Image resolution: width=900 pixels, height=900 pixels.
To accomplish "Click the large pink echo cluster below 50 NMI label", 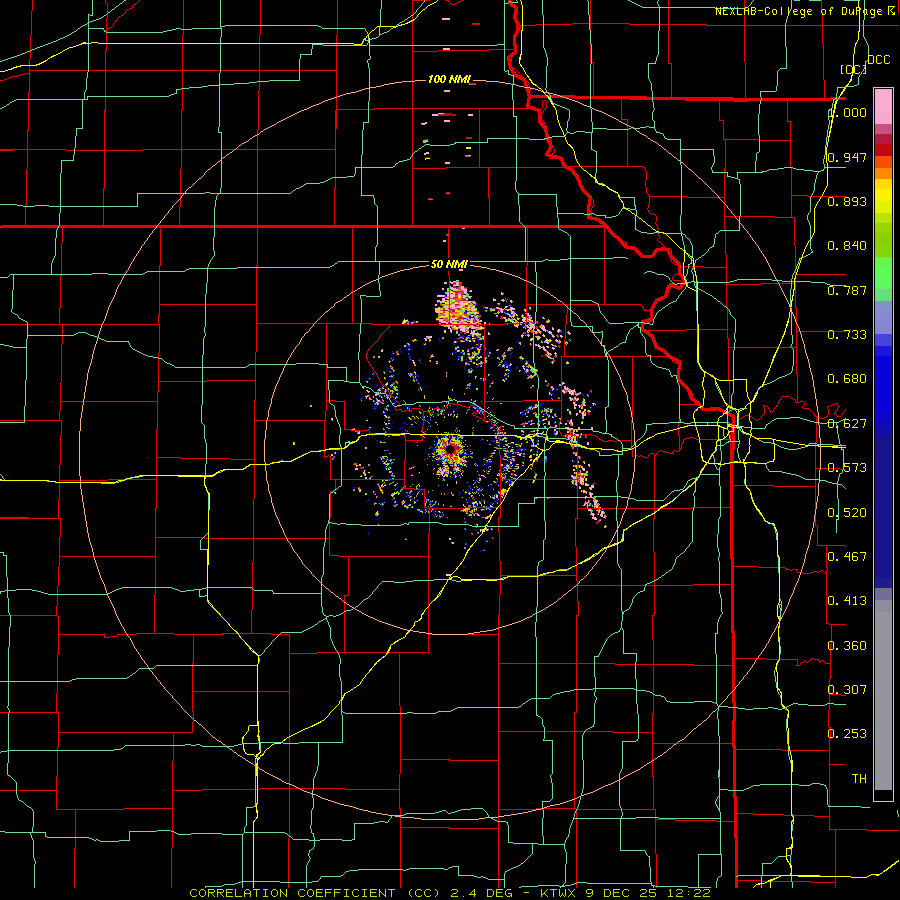I will [x=457, y=307].
